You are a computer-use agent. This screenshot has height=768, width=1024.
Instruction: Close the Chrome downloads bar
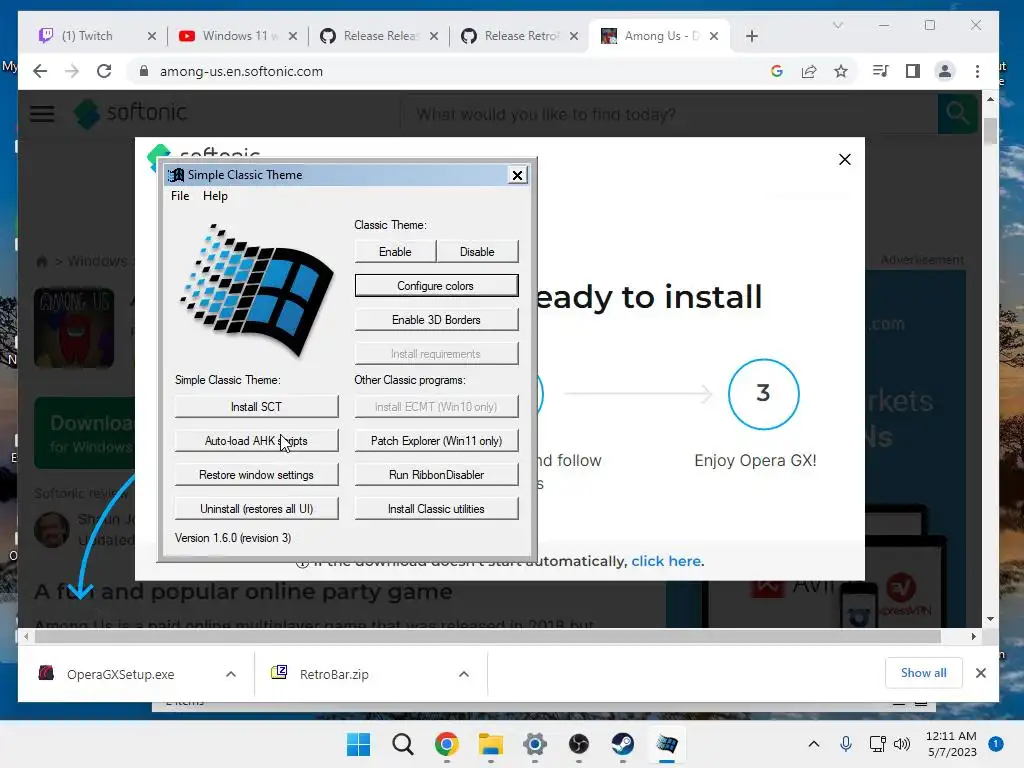[980, 673]
